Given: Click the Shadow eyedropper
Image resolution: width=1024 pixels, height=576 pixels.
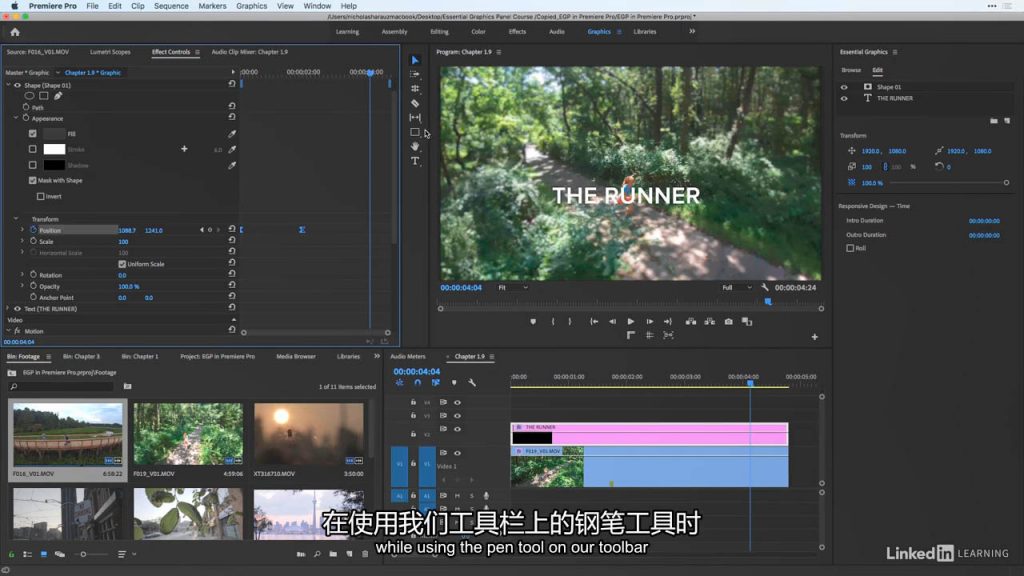Looking at the screenshot, I should pos(232,165).
